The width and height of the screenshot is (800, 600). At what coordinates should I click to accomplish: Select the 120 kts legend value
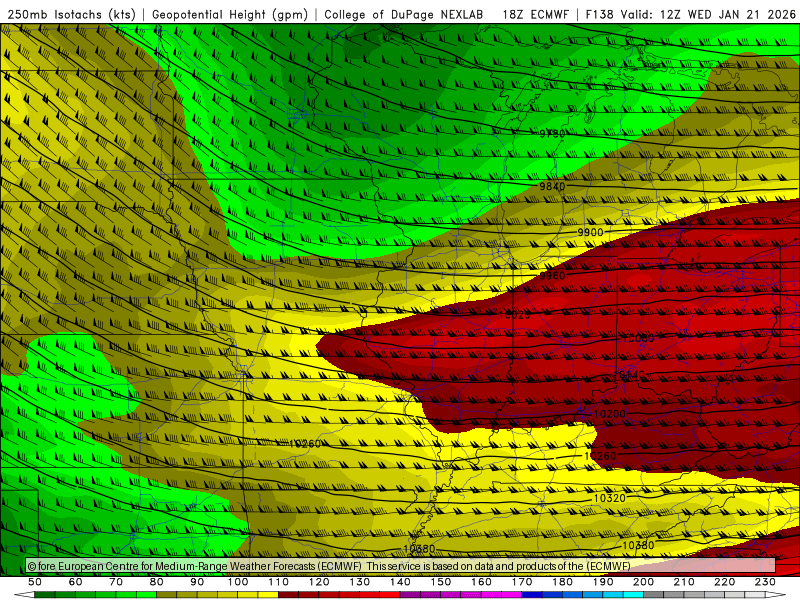(319, 582)
